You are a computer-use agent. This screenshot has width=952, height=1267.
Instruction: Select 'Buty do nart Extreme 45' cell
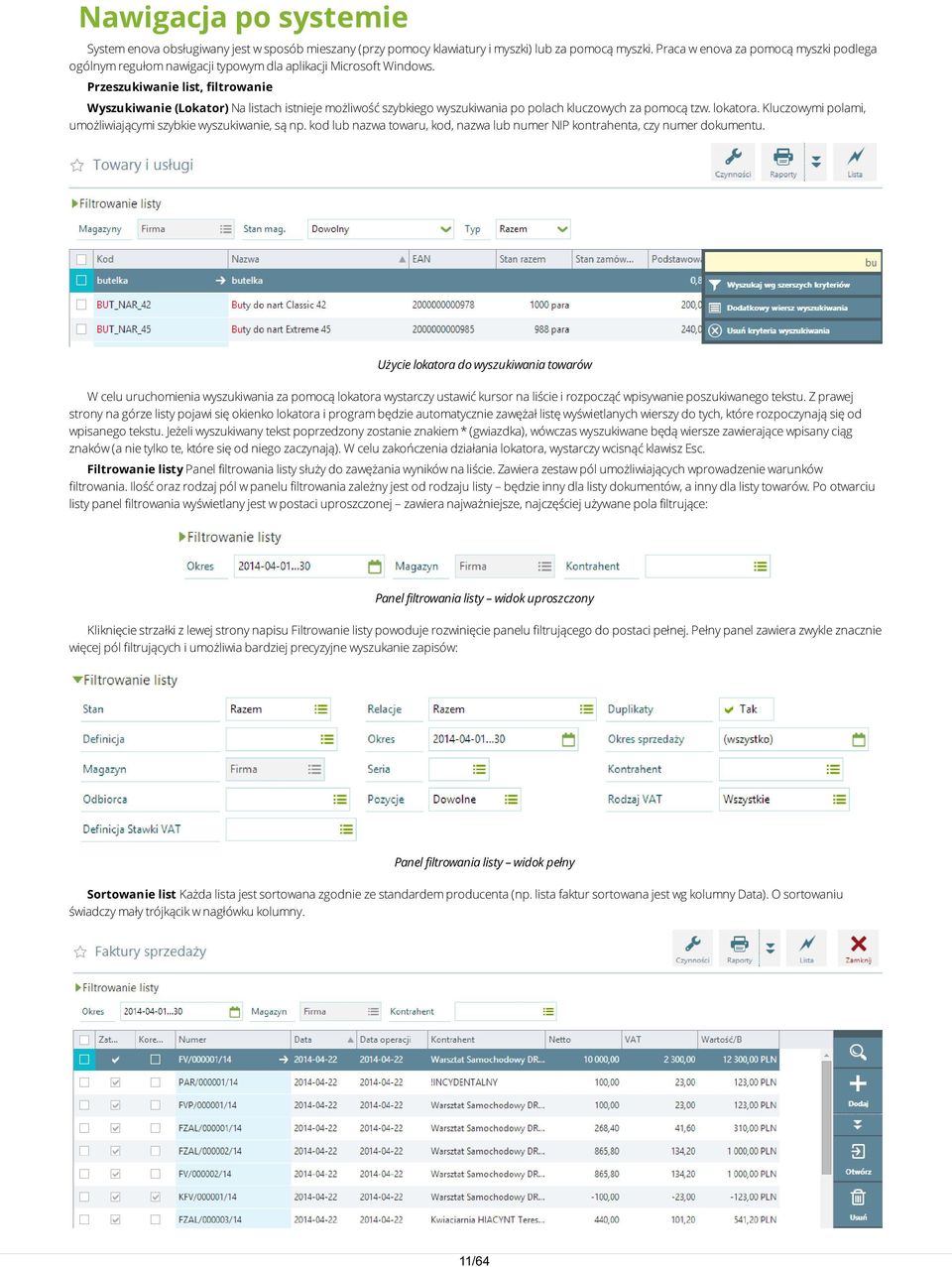[281, 328]
